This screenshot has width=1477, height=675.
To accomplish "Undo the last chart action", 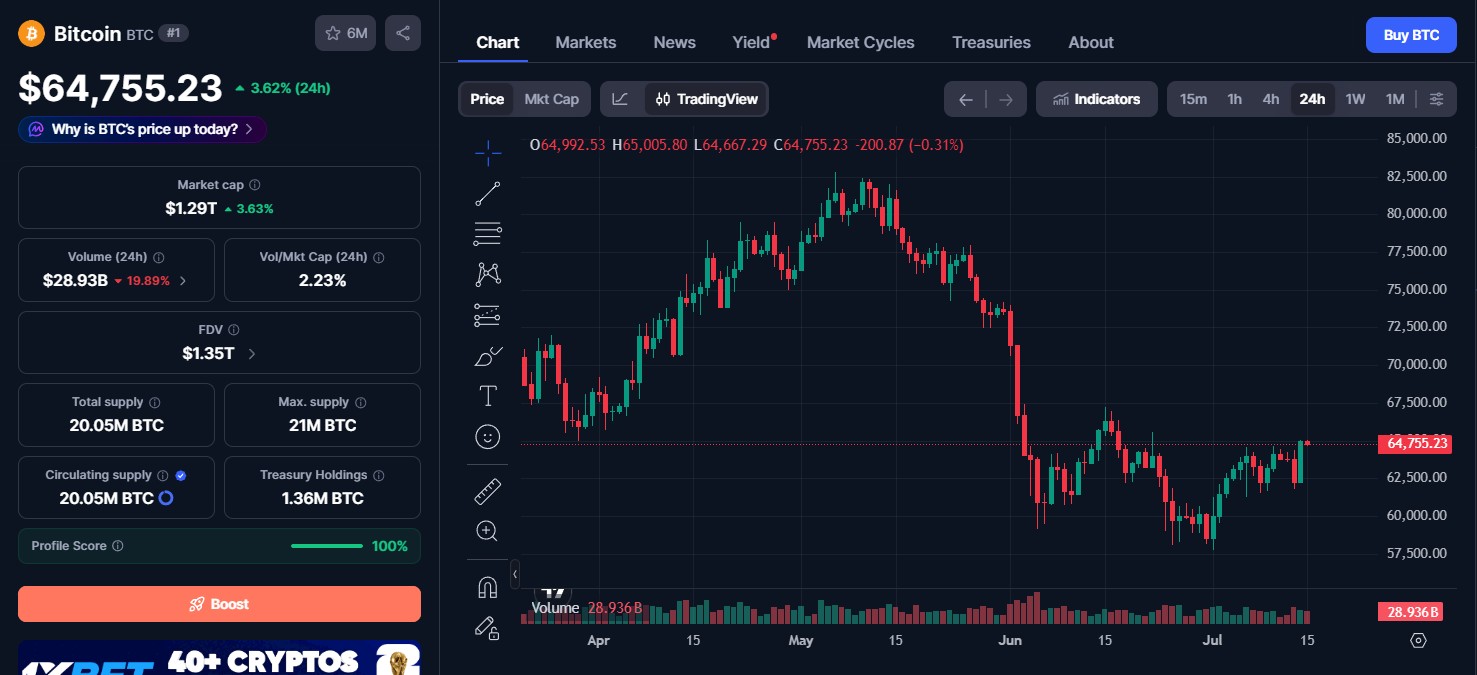I will 965,99.
